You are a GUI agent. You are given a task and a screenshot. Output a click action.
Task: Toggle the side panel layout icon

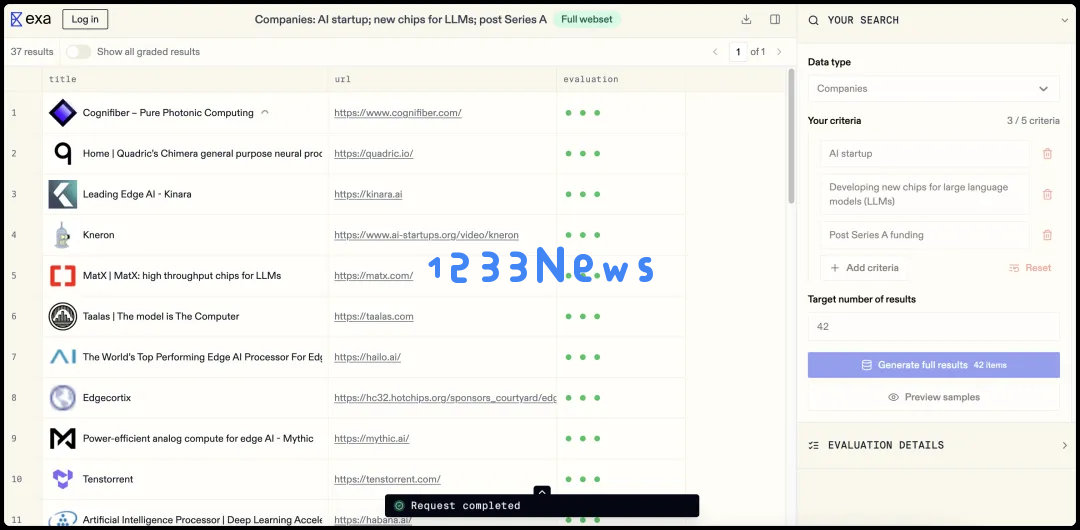tap(775, 19)
